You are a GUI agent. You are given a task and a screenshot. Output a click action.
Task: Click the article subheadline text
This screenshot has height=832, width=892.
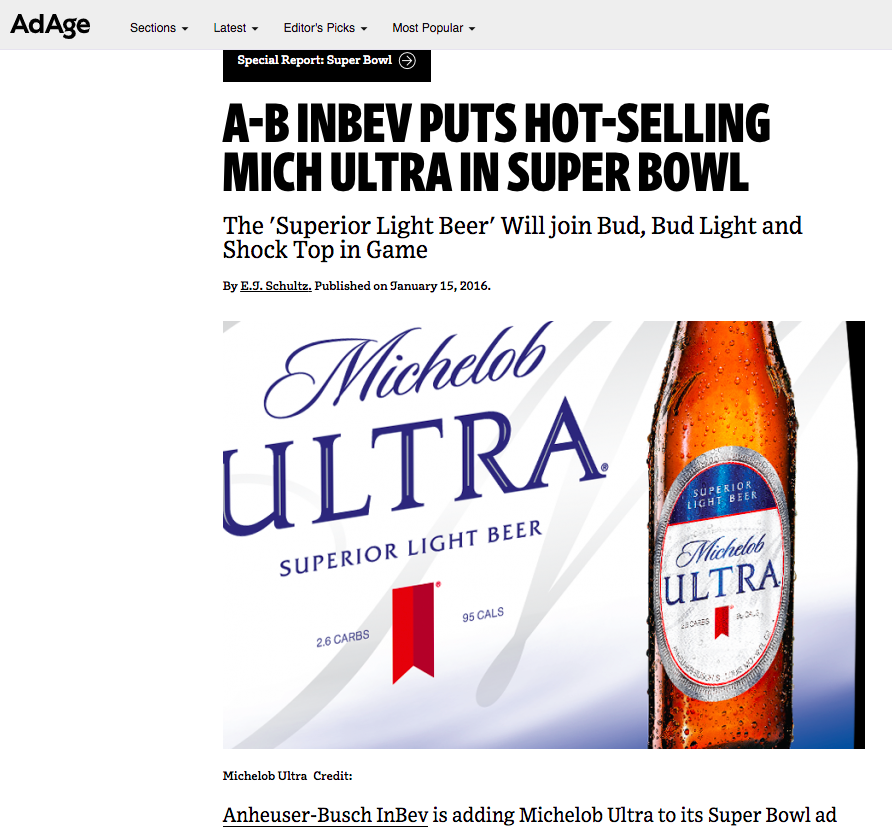[x=512, y=237]
